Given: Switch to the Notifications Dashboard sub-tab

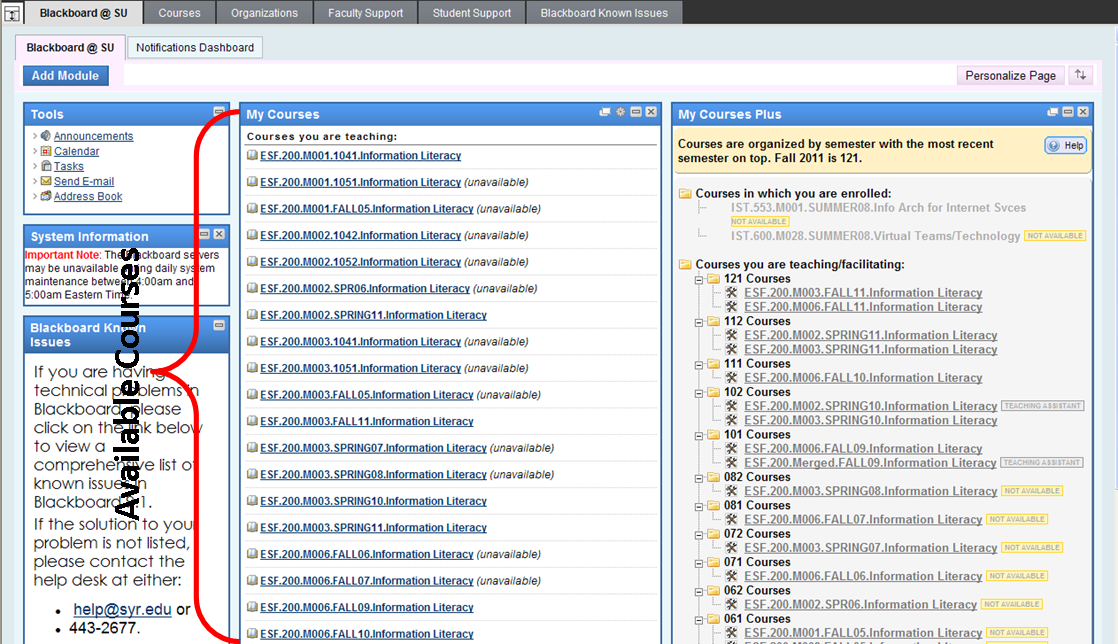Looking at the screenshot, I should pos(195,47).
